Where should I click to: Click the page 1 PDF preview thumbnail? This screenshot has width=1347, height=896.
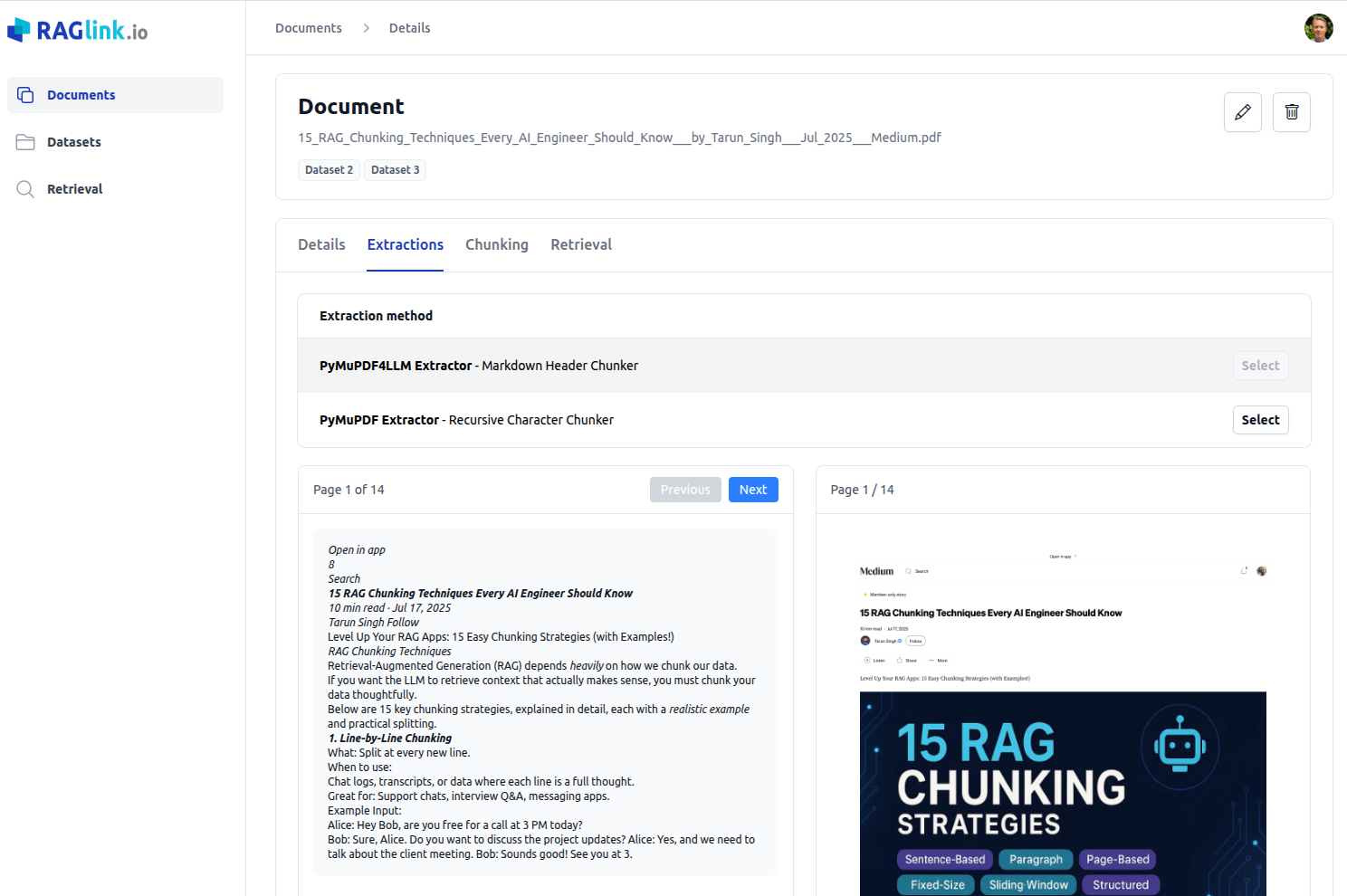pyautogui.click(x=1063, y=724)
